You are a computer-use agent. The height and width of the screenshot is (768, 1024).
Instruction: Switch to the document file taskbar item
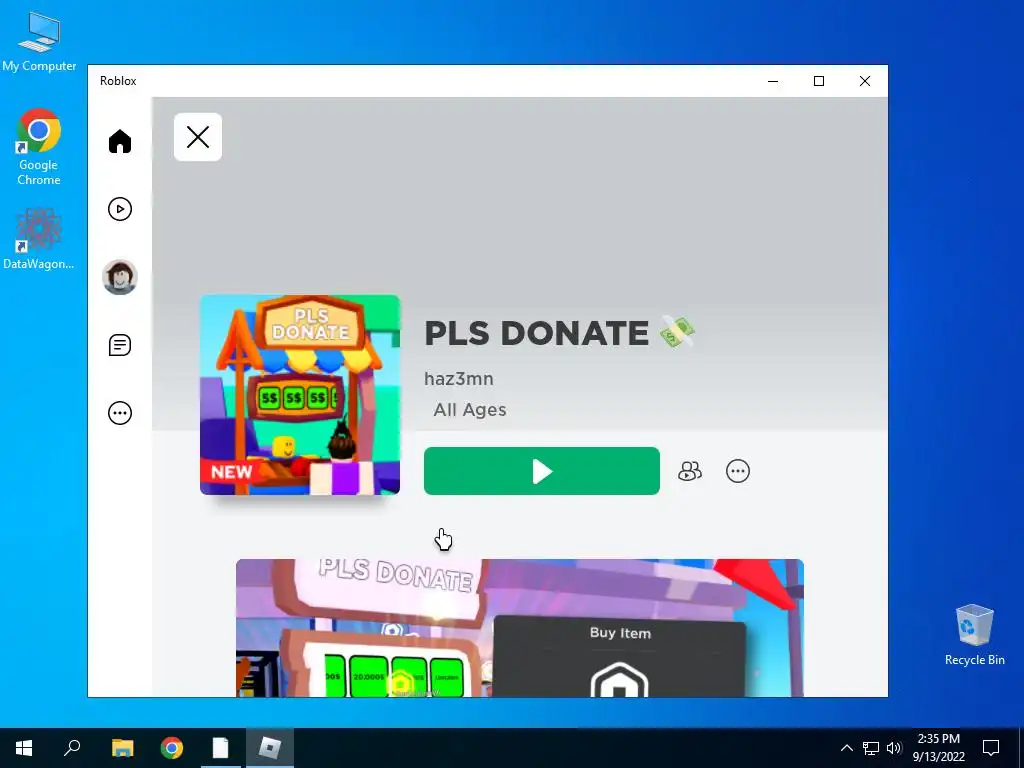221,747
